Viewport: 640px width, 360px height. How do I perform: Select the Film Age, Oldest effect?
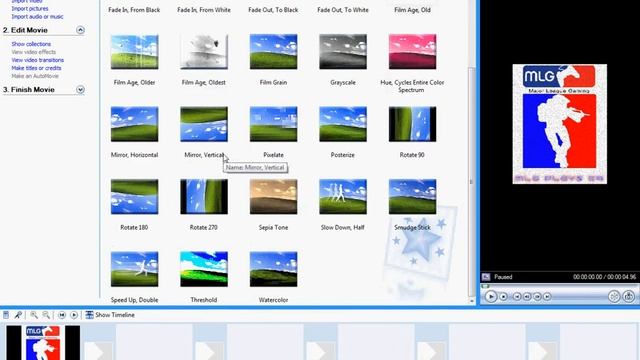204,52
